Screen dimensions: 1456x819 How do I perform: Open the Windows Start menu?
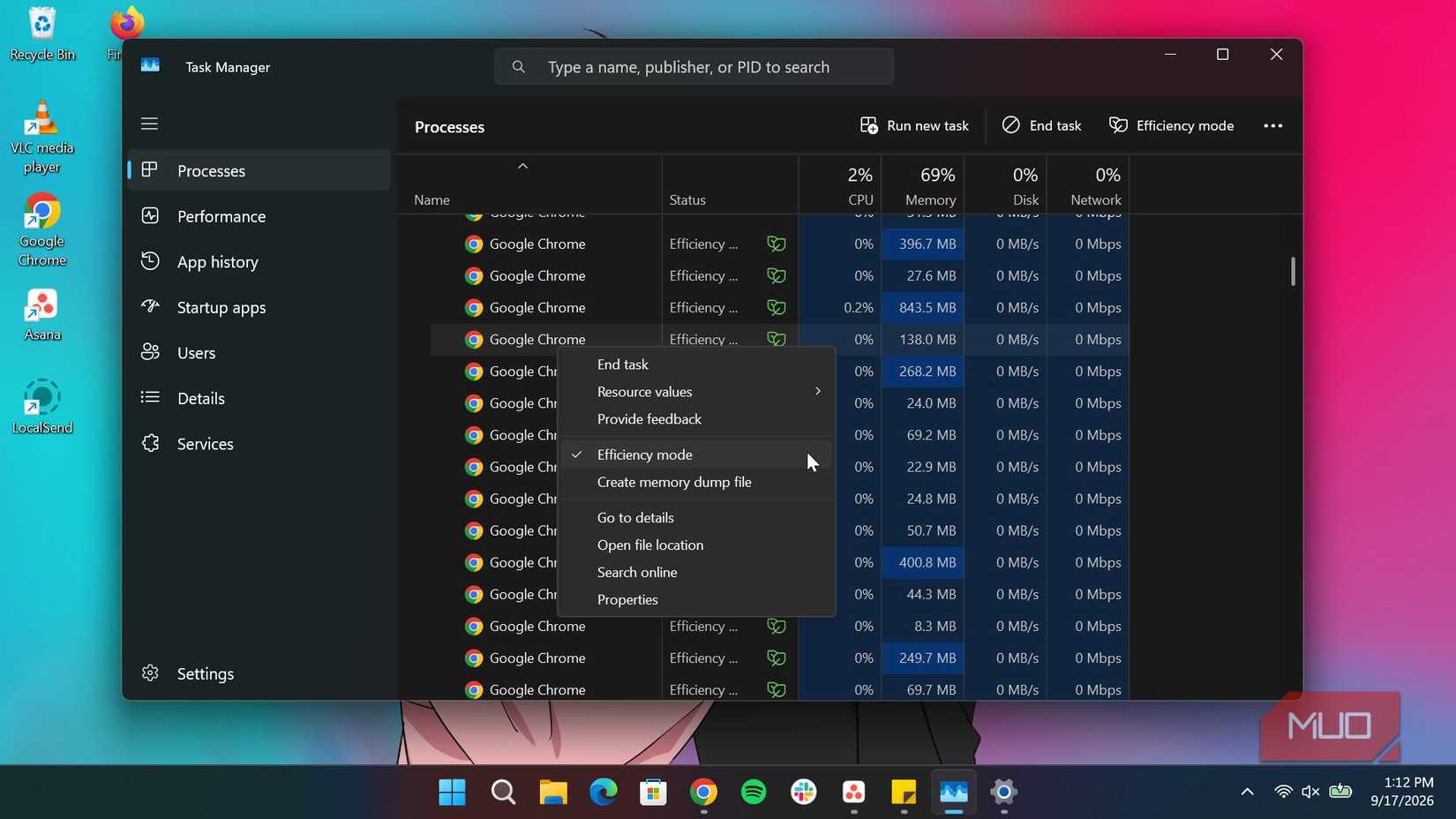click(x=452, y=793)
